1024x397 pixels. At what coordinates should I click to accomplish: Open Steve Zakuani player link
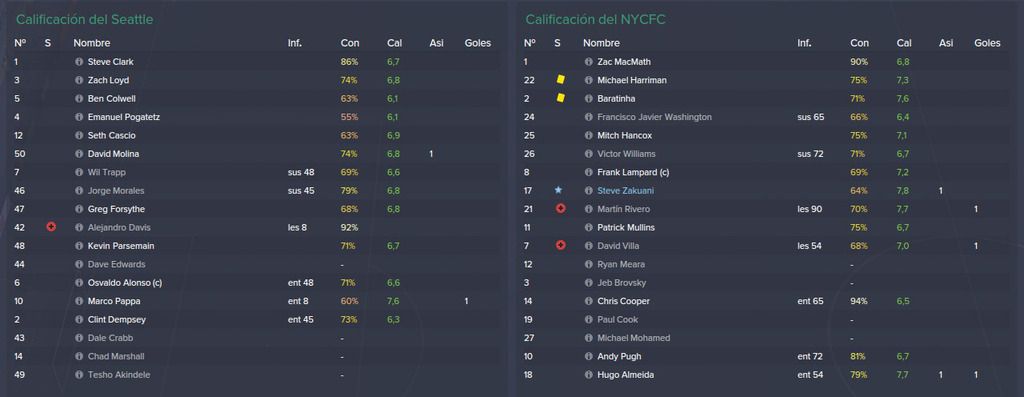625,191
